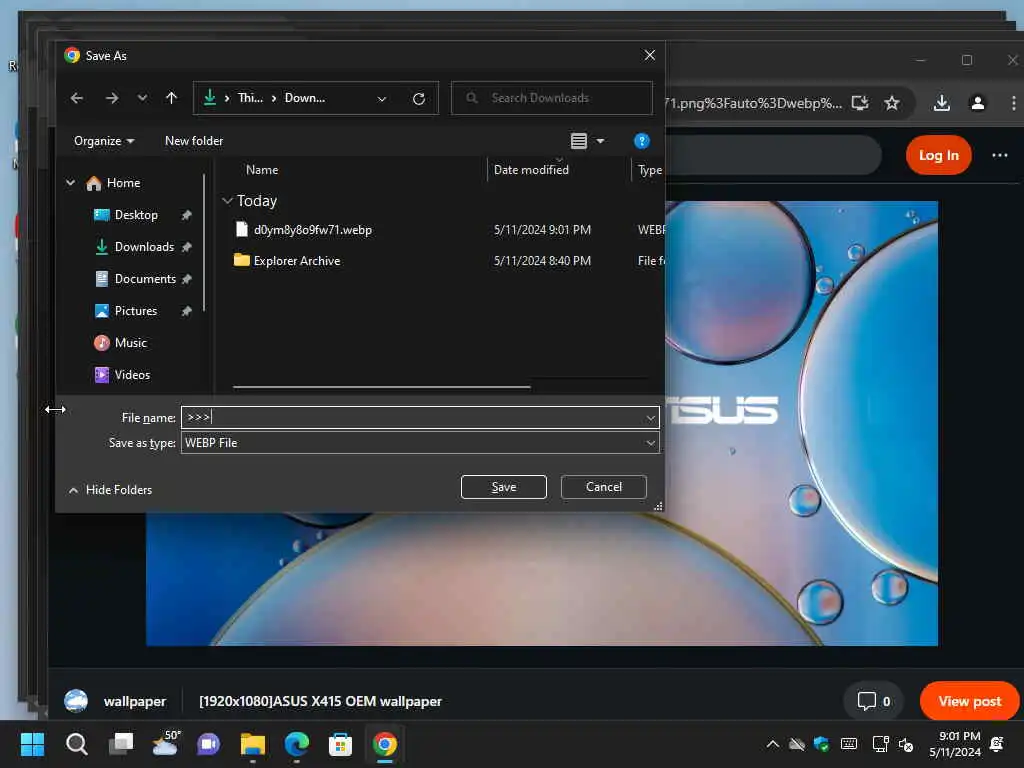Click the file list horizontal scrollbar
This screenshot has height=768, width=1024.
[381, 387]
